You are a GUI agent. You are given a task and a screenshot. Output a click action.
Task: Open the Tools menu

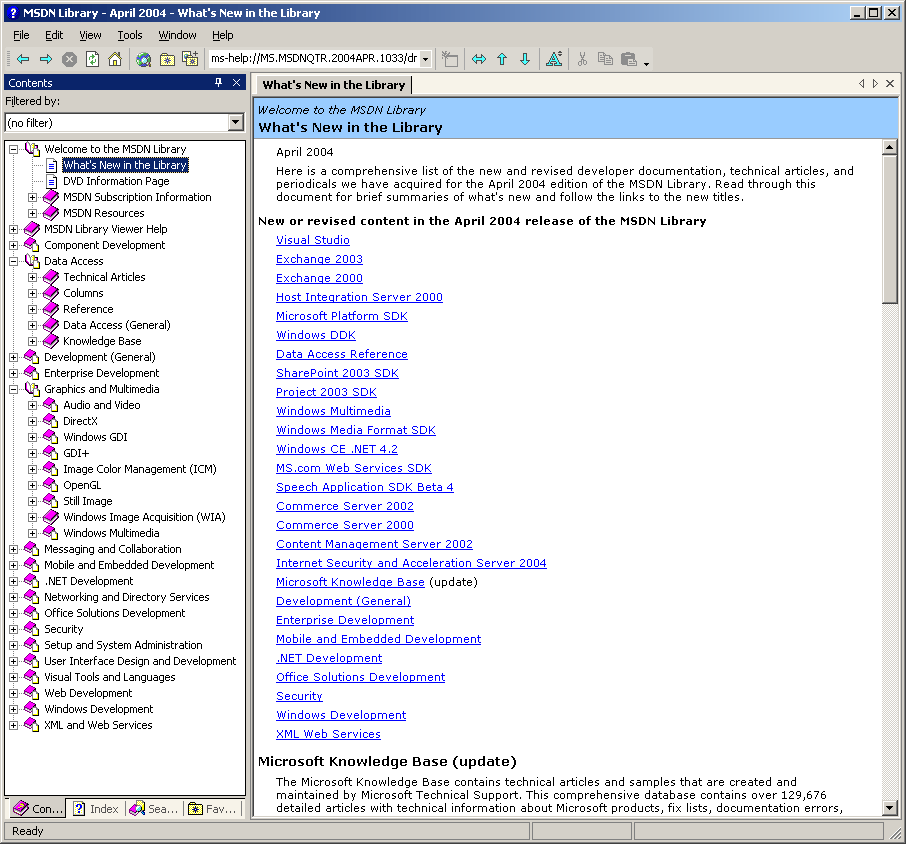pyautogui.click(x=129, y=35)
